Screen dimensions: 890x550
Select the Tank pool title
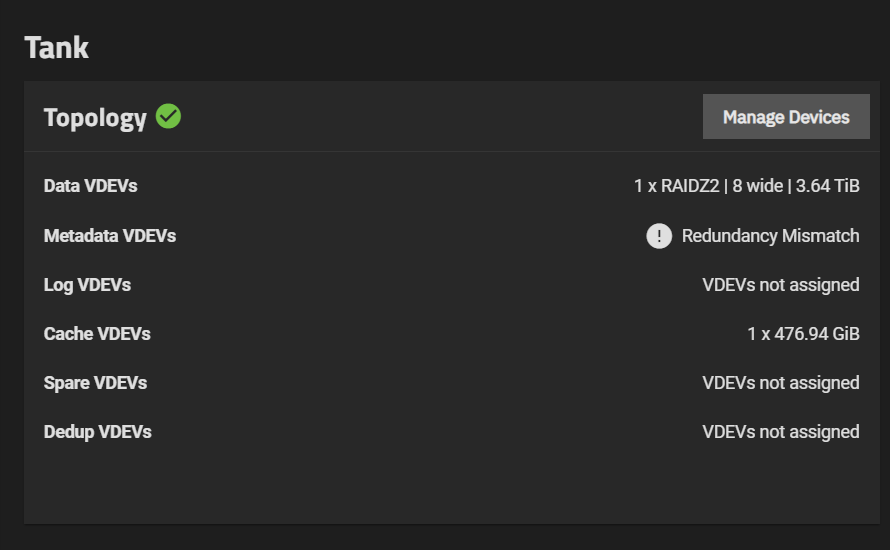pos(57,48)
